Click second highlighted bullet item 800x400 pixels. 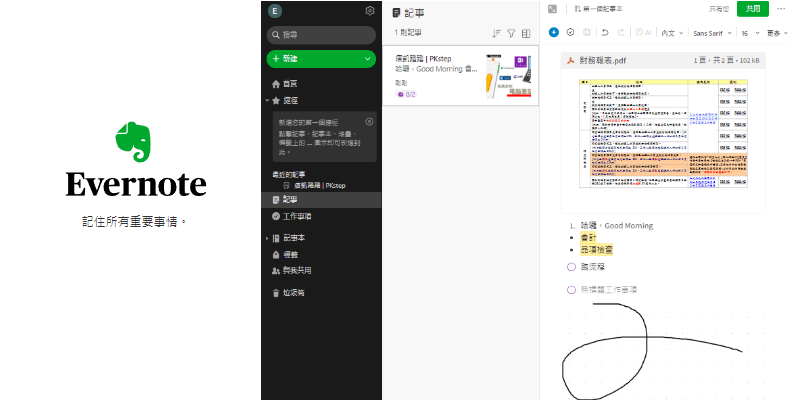[596, 250]
